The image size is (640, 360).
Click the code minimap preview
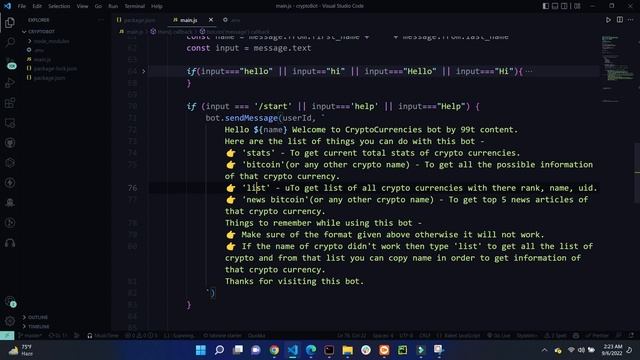pos(617,69)
